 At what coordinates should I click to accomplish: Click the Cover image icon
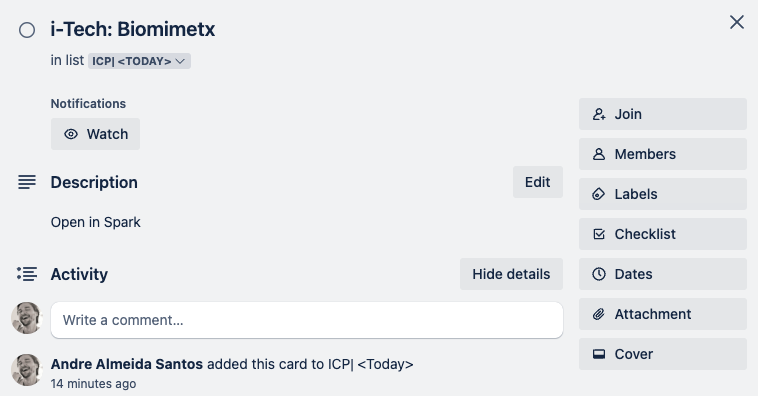coord(599,354)
